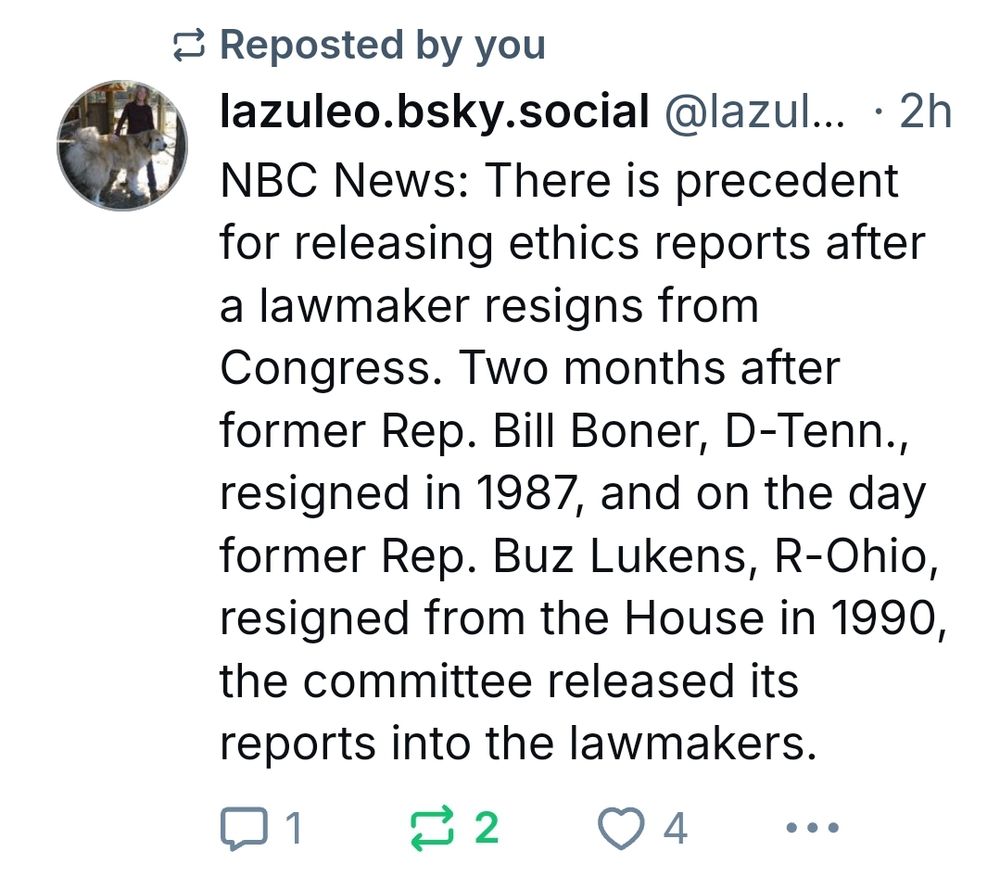Screen dimensions: 1000x880
Task: Open replies via the speech bubble icon
Action: tap(244, 828)
